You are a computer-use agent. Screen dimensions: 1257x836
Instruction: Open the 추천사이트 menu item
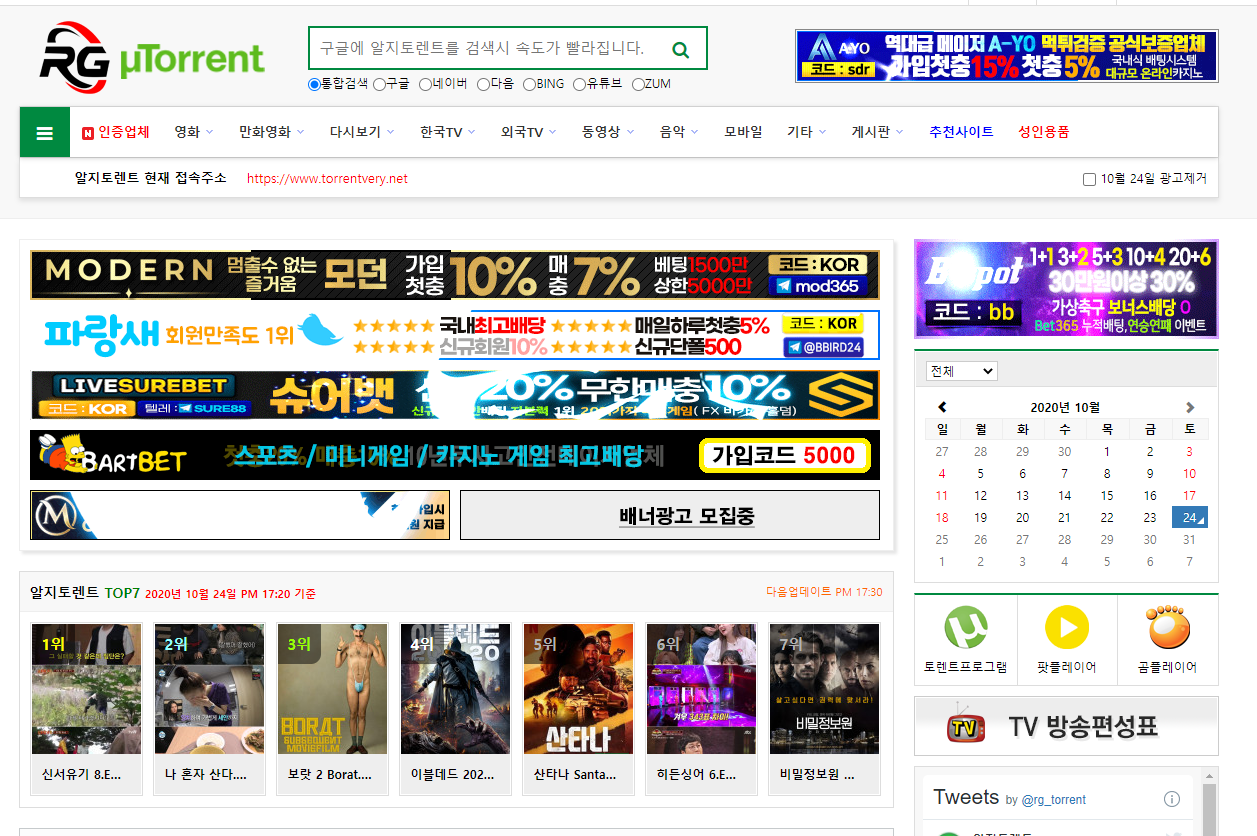[x=961, y=132]
